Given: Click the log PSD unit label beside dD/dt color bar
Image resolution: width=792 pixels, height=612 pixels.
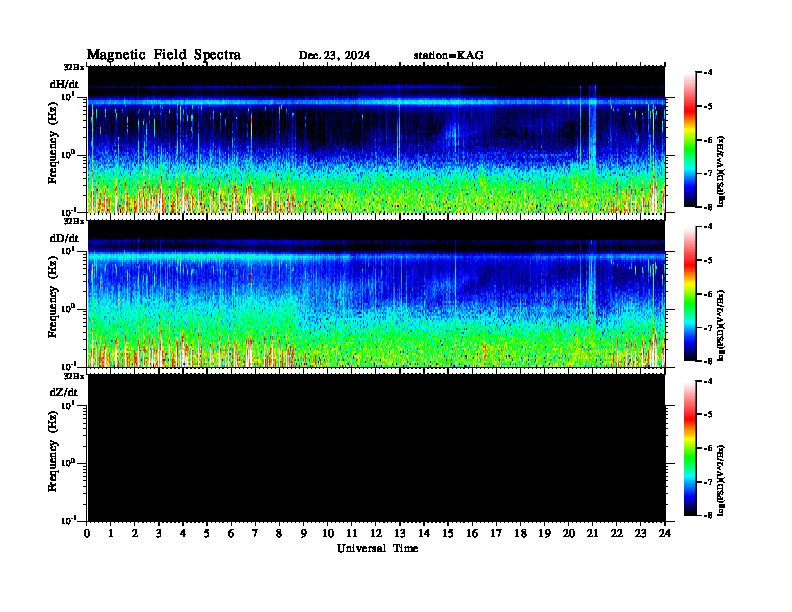Looking at the screenshot, I should 722,325.
